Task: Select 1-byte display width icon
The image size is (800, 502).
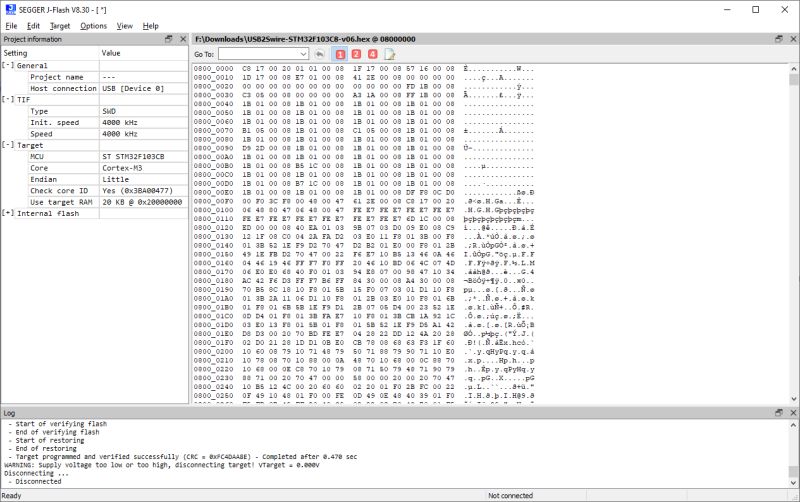Action: click(340, 54)
